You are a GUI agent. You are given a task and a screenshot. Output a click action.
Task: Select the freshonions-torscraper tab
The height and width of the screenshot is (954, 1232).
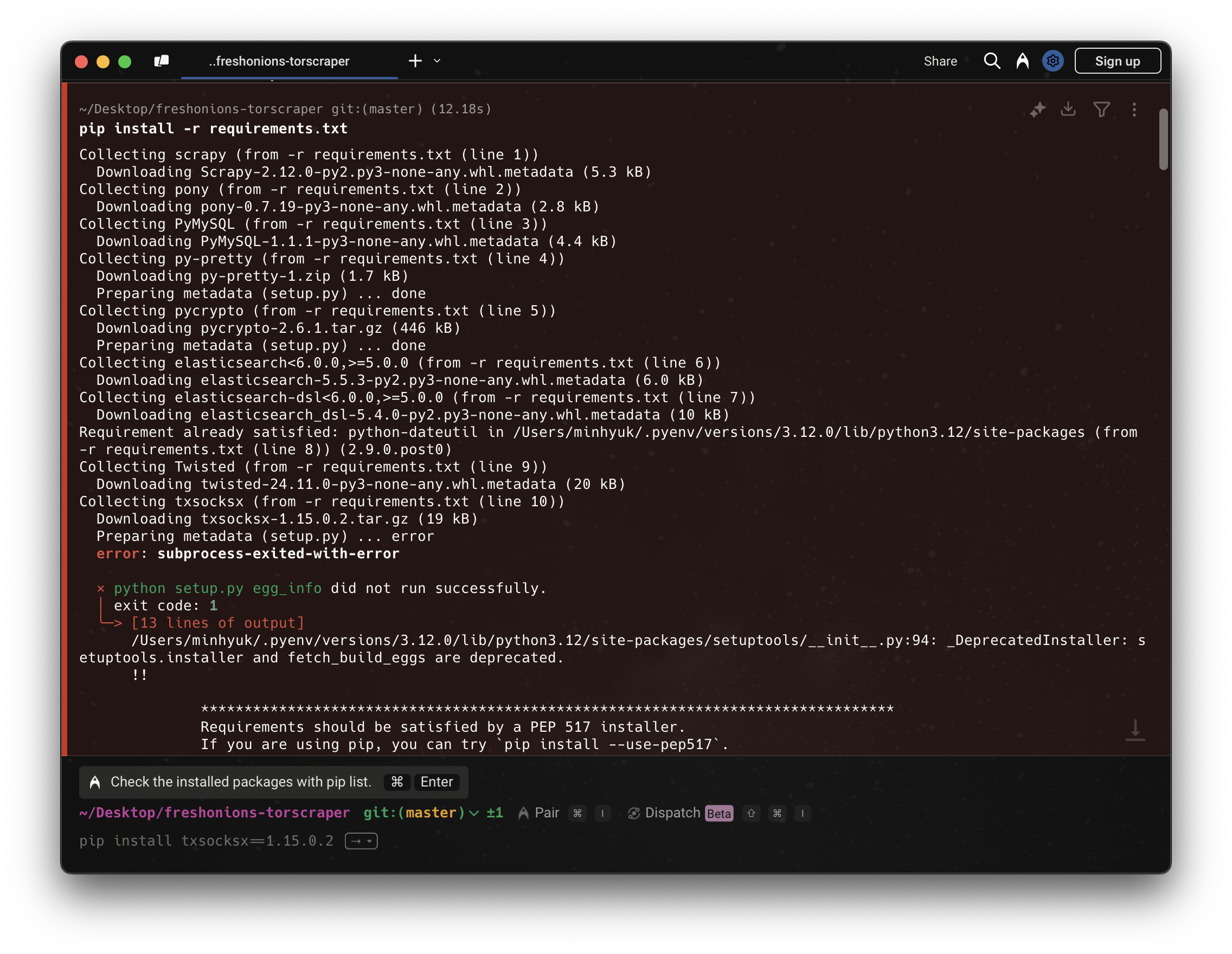tap(279, 61)
